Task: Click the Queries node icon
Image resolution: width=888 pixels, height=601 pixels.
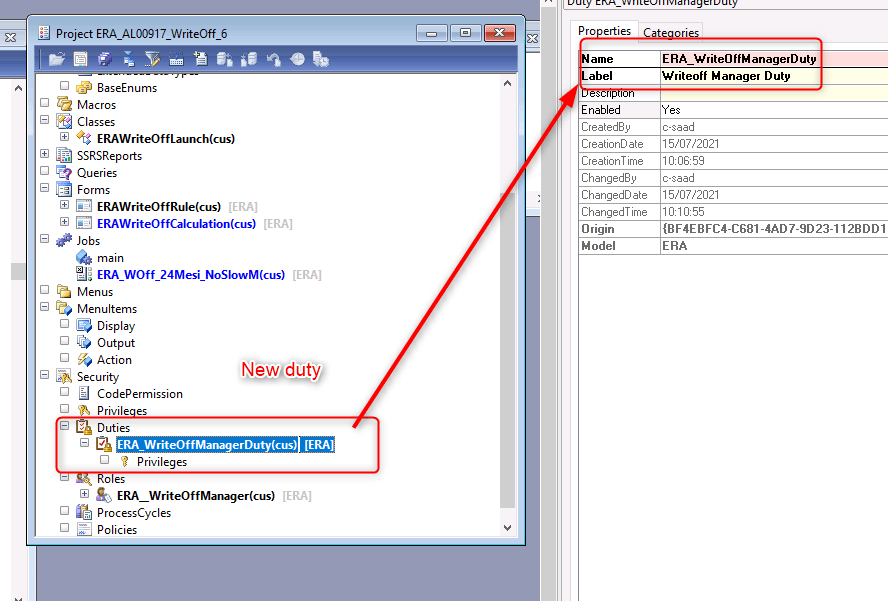Action: [x=65, y=173]
